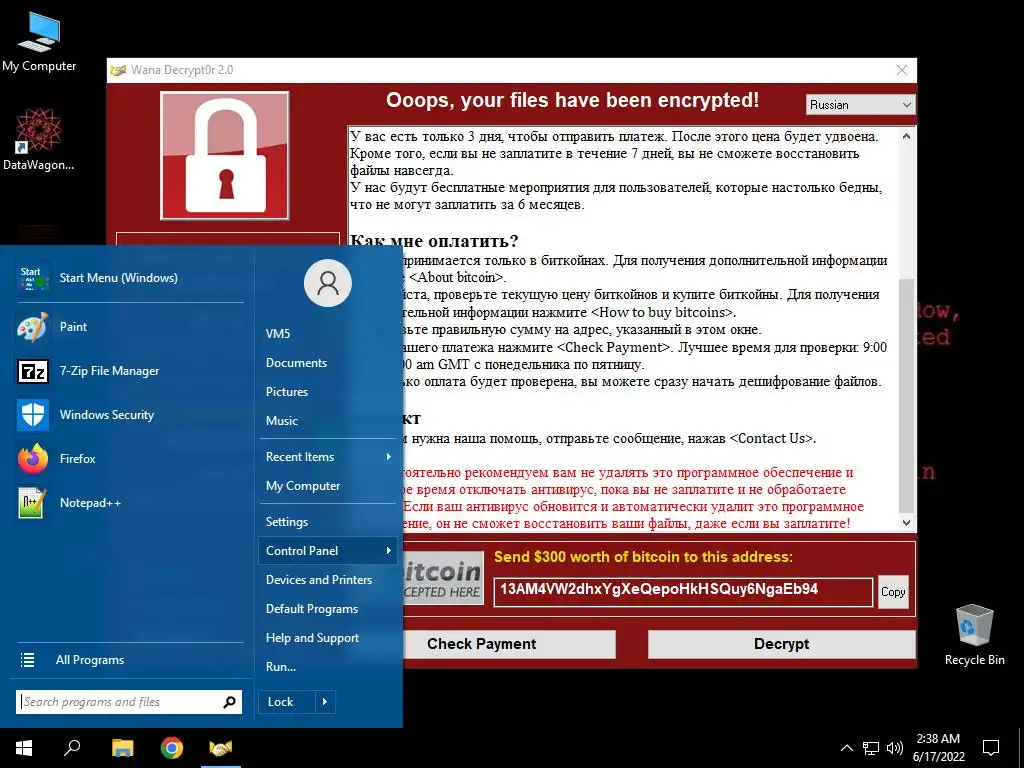
Task: Open the volume speaker tray icon
Action: click(x=895, y=748)
